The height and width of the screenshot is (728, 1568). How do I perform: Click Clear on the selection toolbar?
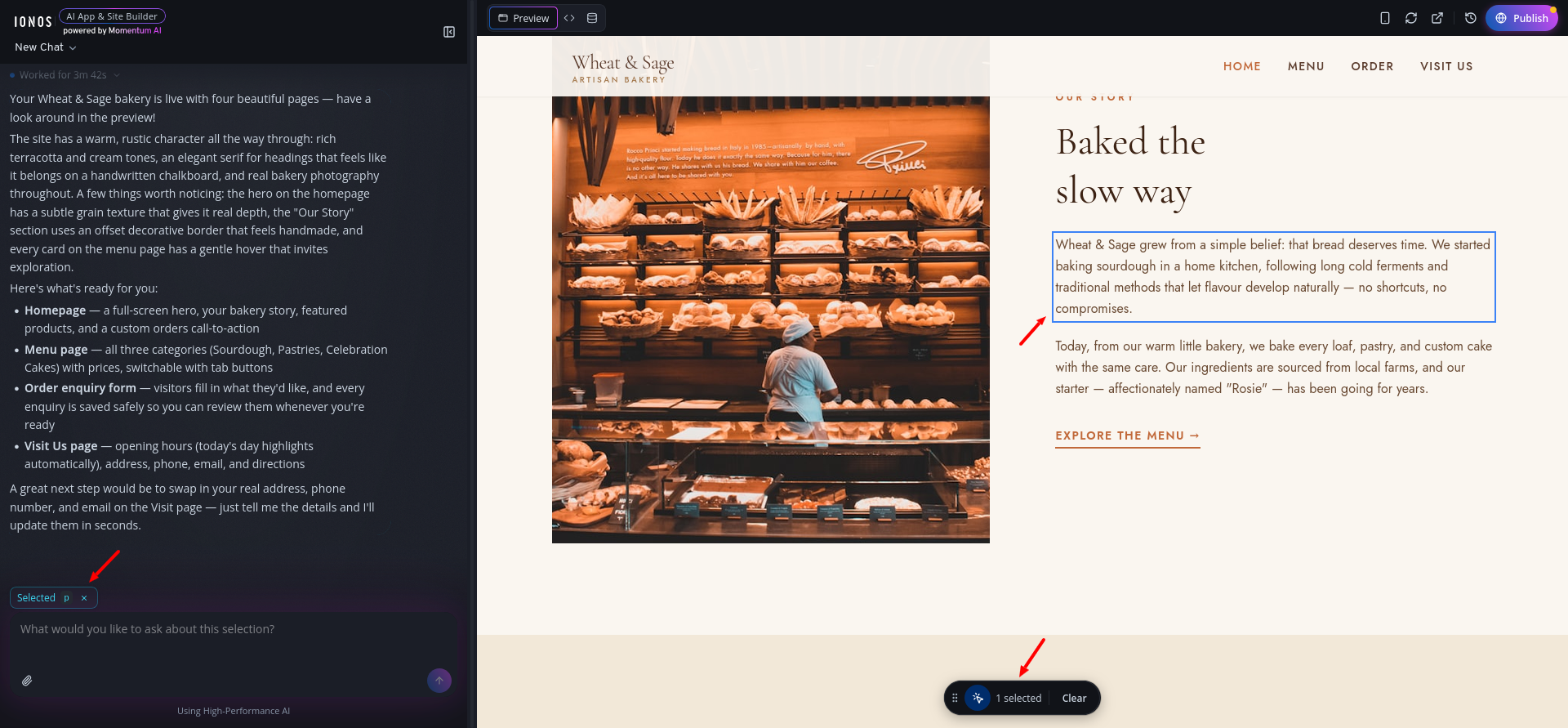coord(1074,699)
